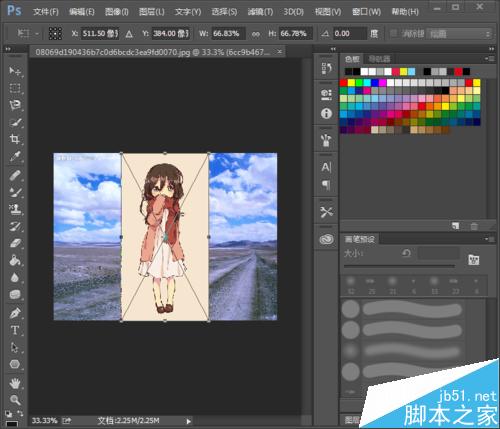This screenshot has width=500, height=429.
Task: Toggle the maintain aspect ratio link
Action: pos(256,34)
